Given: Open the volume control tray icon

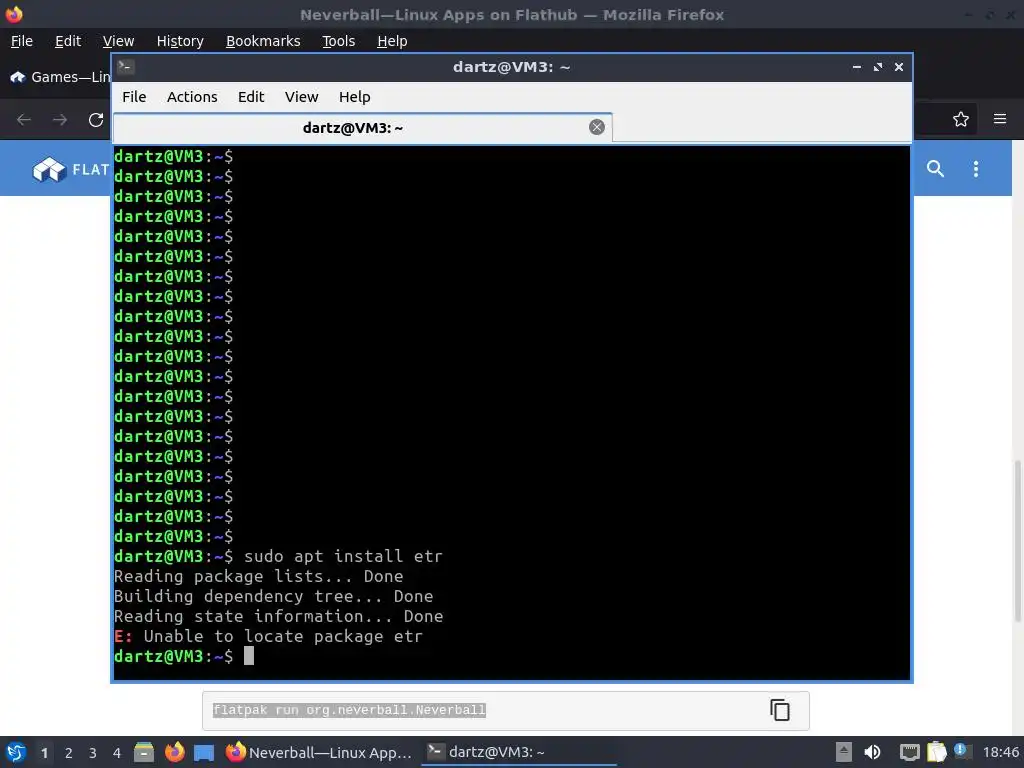Looking at the screenshot, I should point(872,752).
